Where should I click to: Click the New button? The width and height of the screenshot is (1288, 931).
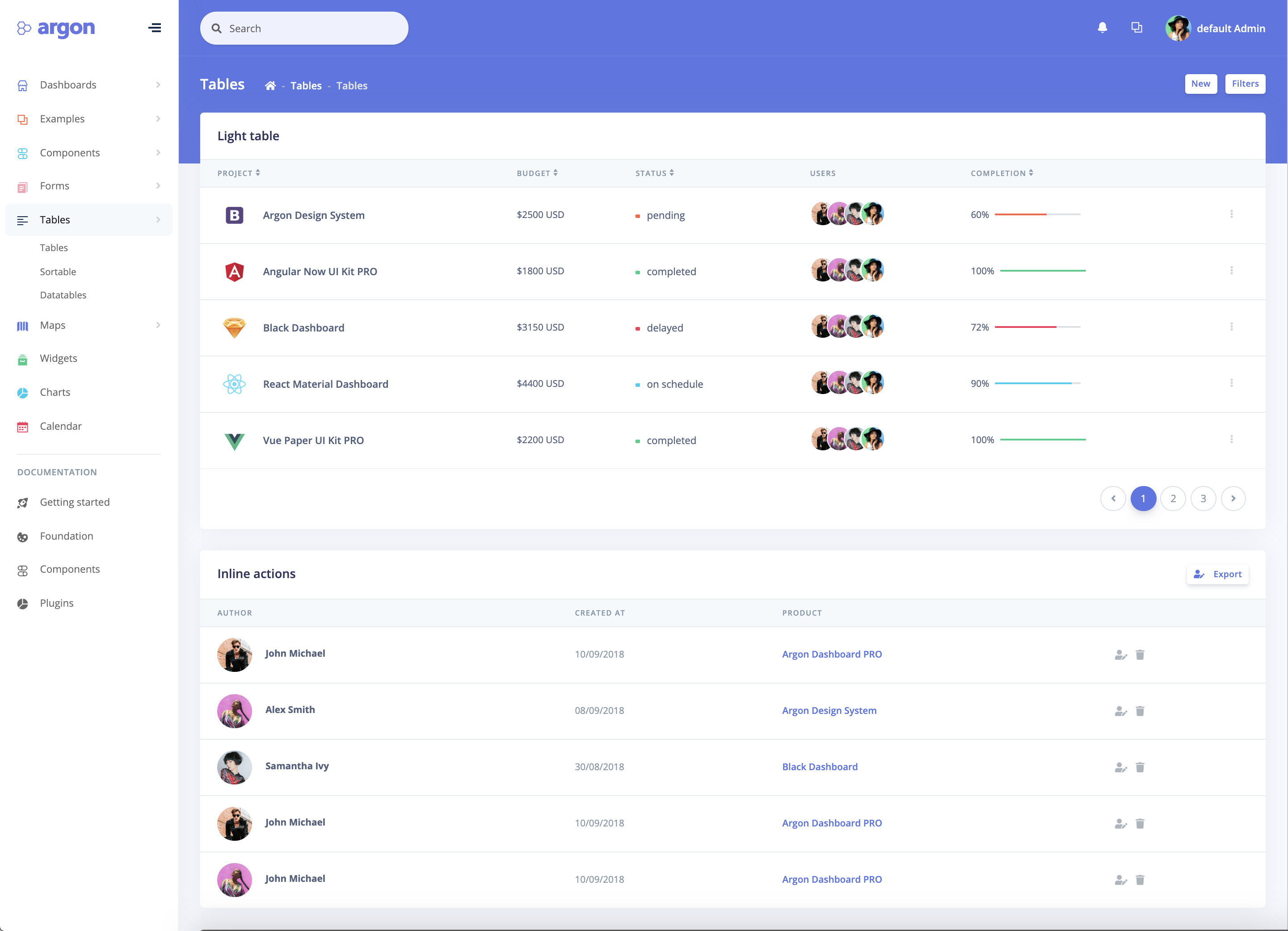point(1200,84)
